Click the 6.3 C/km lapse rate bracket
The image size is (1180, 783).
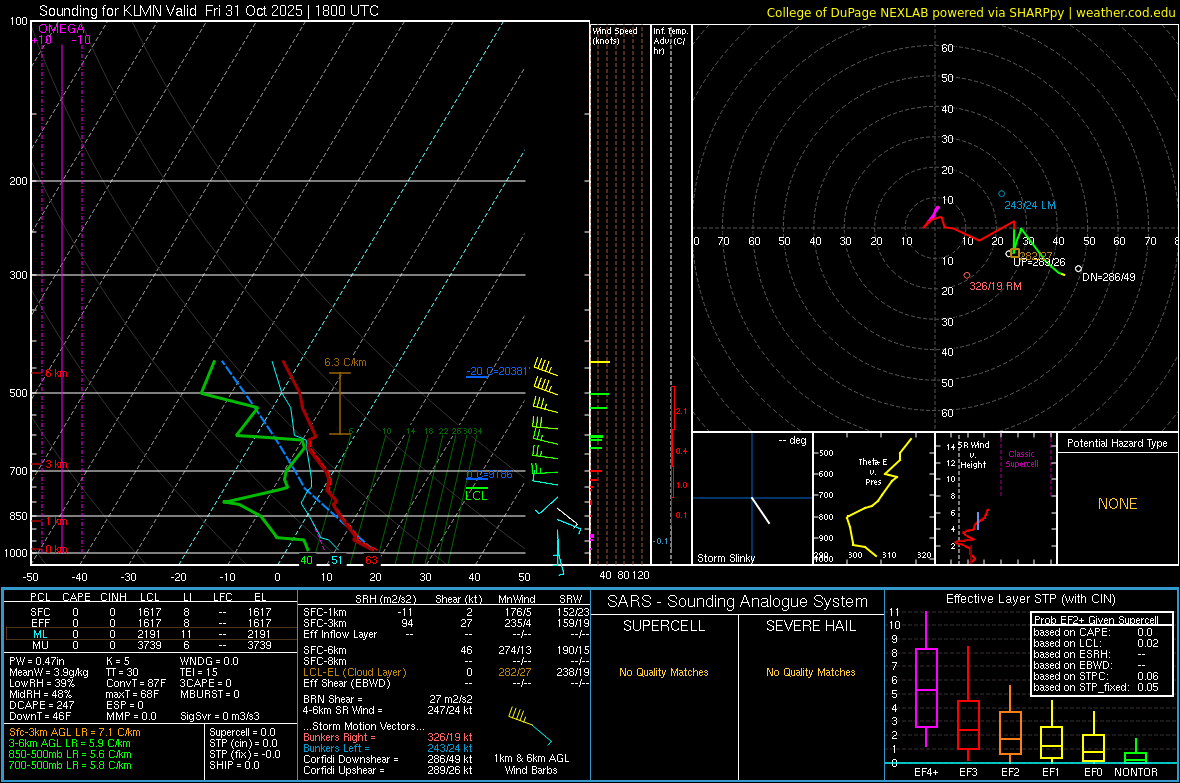pos(341,402)
